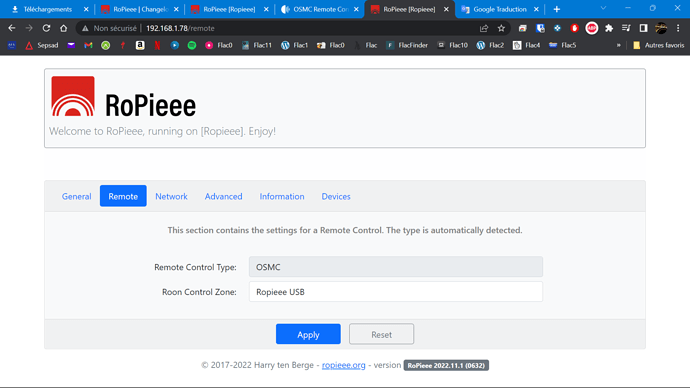The height and width of the screenshot is (388, 690).
Task: Open the Flac5 bookmark
Action: click(562, 45)
